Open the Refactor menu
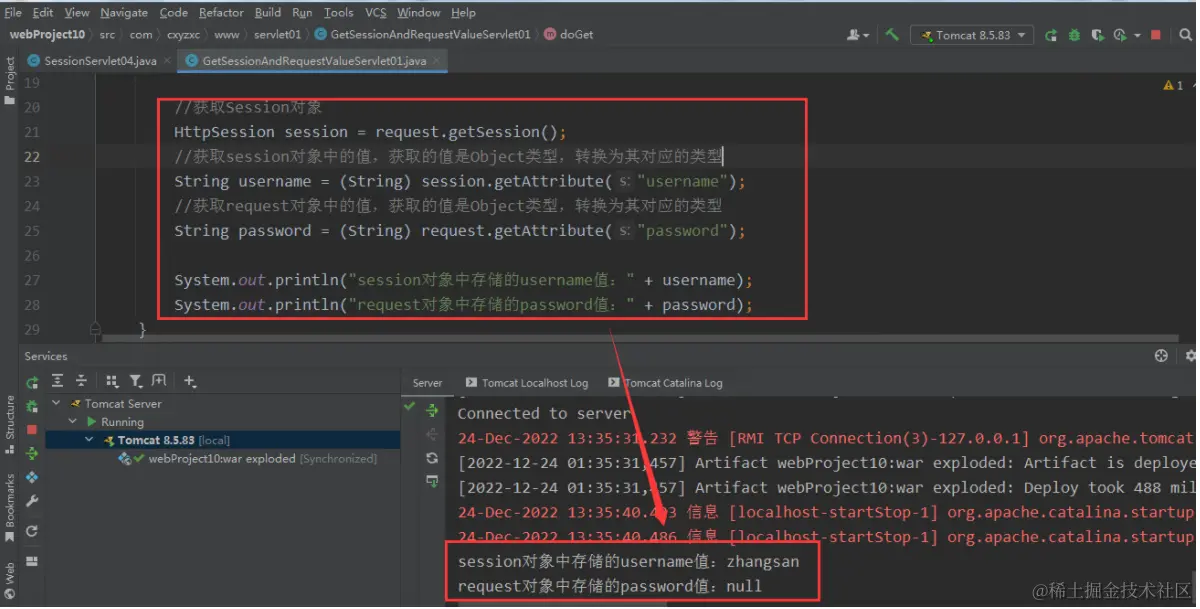 pos(221,13)
